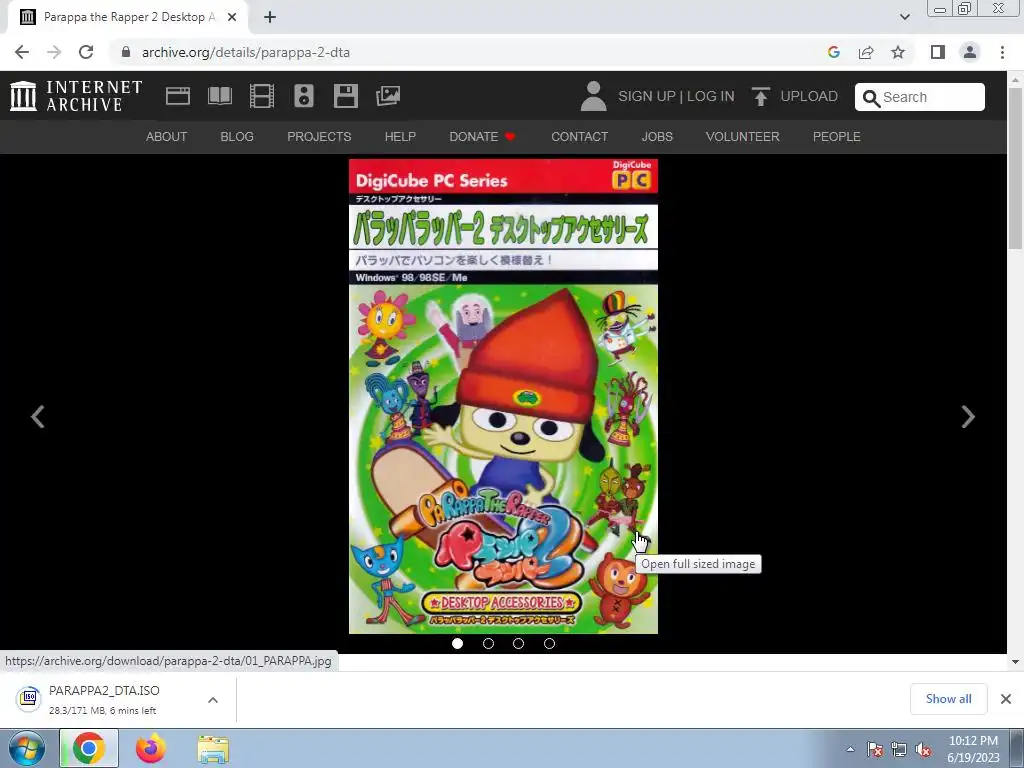1024x768 pixels.
Task: Open the Web (Wayback) media icon
Action: (178, 96)
